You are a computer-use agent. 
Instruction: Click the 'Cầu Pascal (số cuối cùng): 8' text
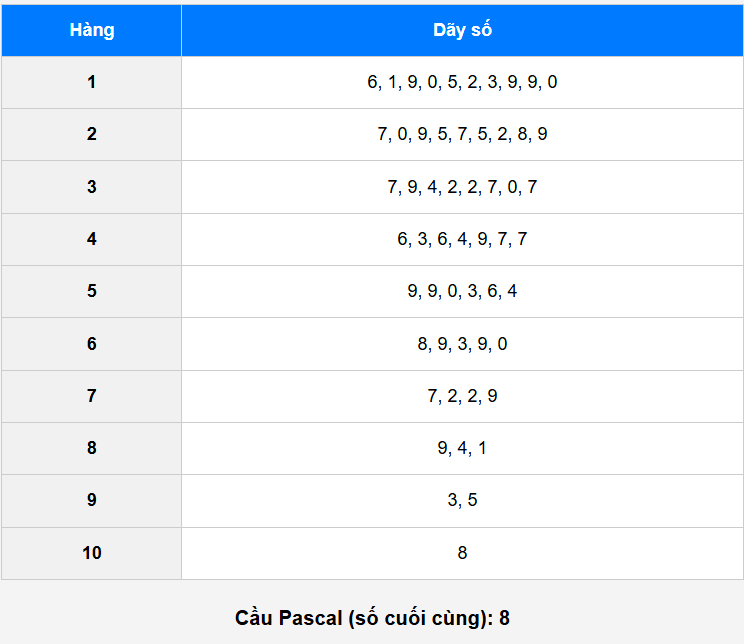372,618
